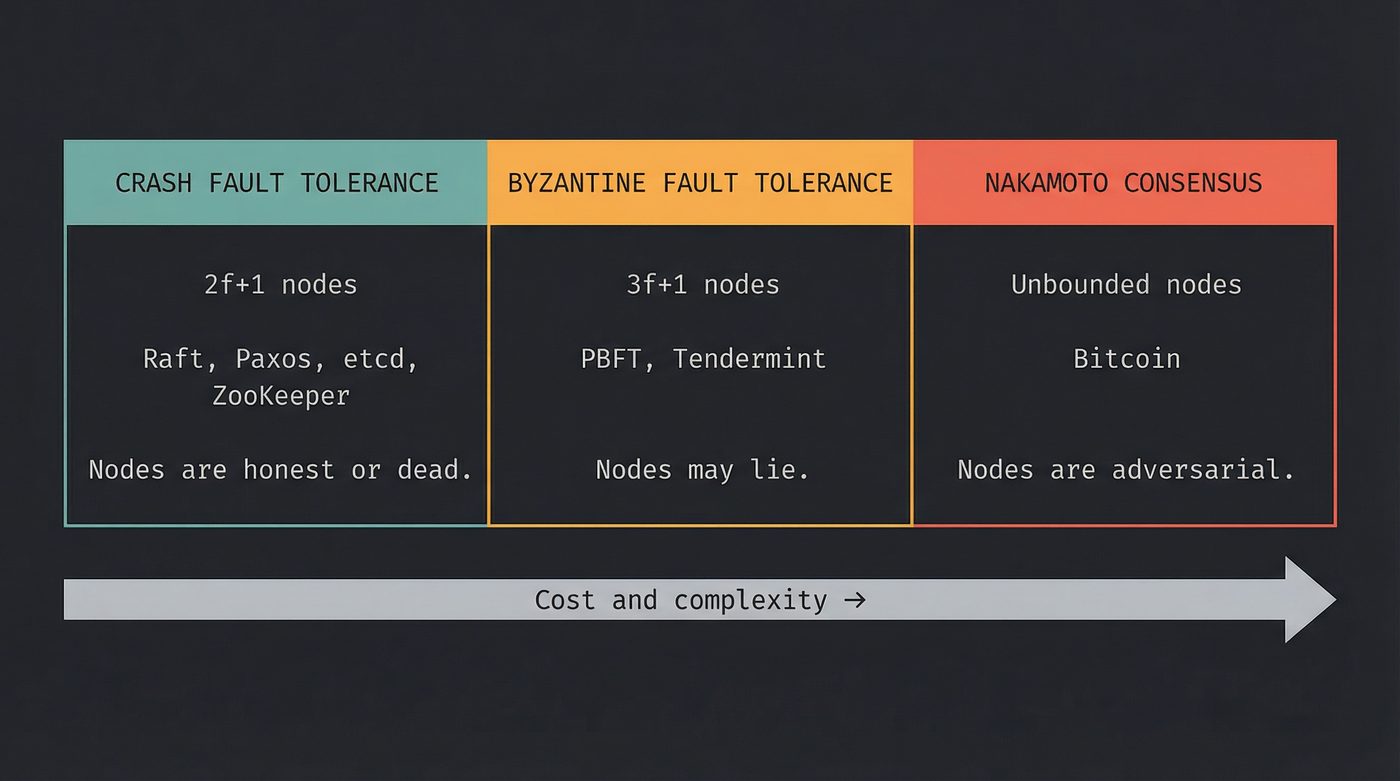Click the Nodes may lie text
Viewport: 1400px width, 781px height.
[x=702, y=469]
